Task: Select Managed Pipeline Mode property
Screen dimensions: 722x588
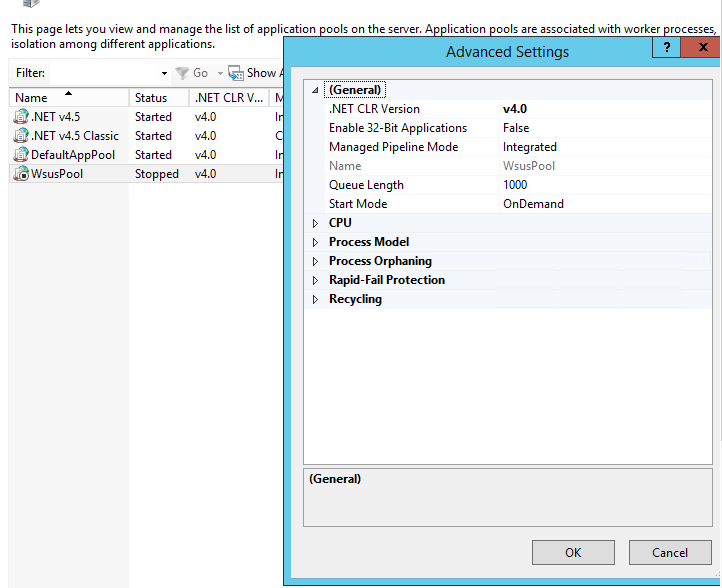Action: 393,147
